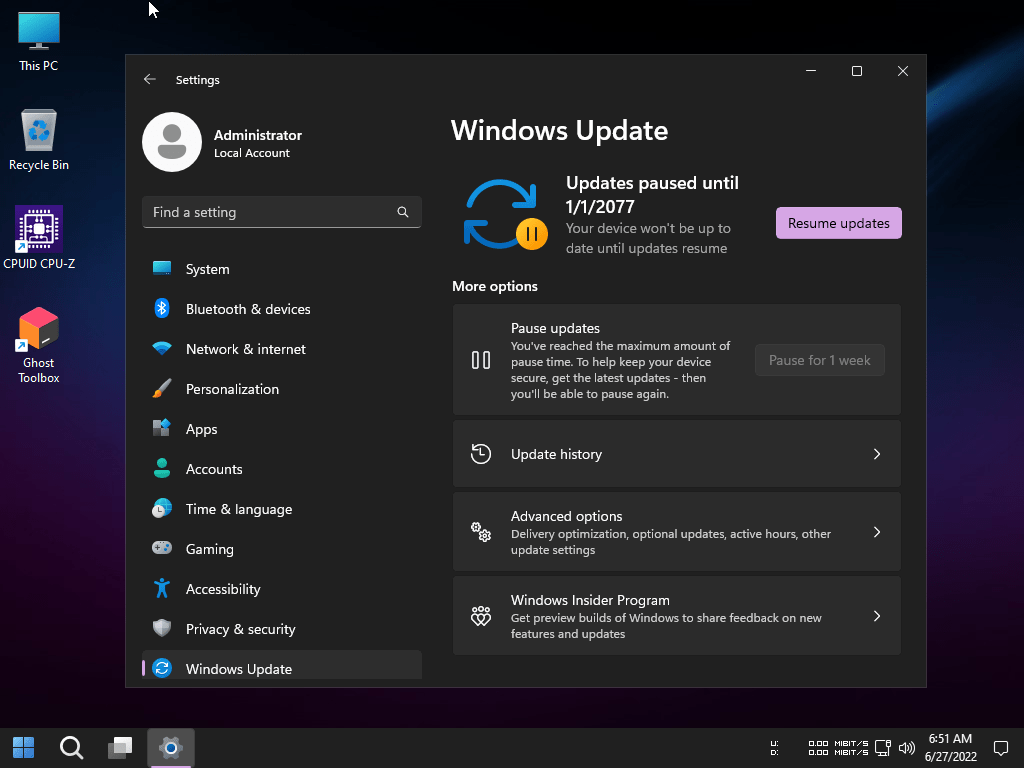Click the taskbar clock showing 6:51 AM
This screenshot has height=768, width=1024.
(x=949, y=747)
